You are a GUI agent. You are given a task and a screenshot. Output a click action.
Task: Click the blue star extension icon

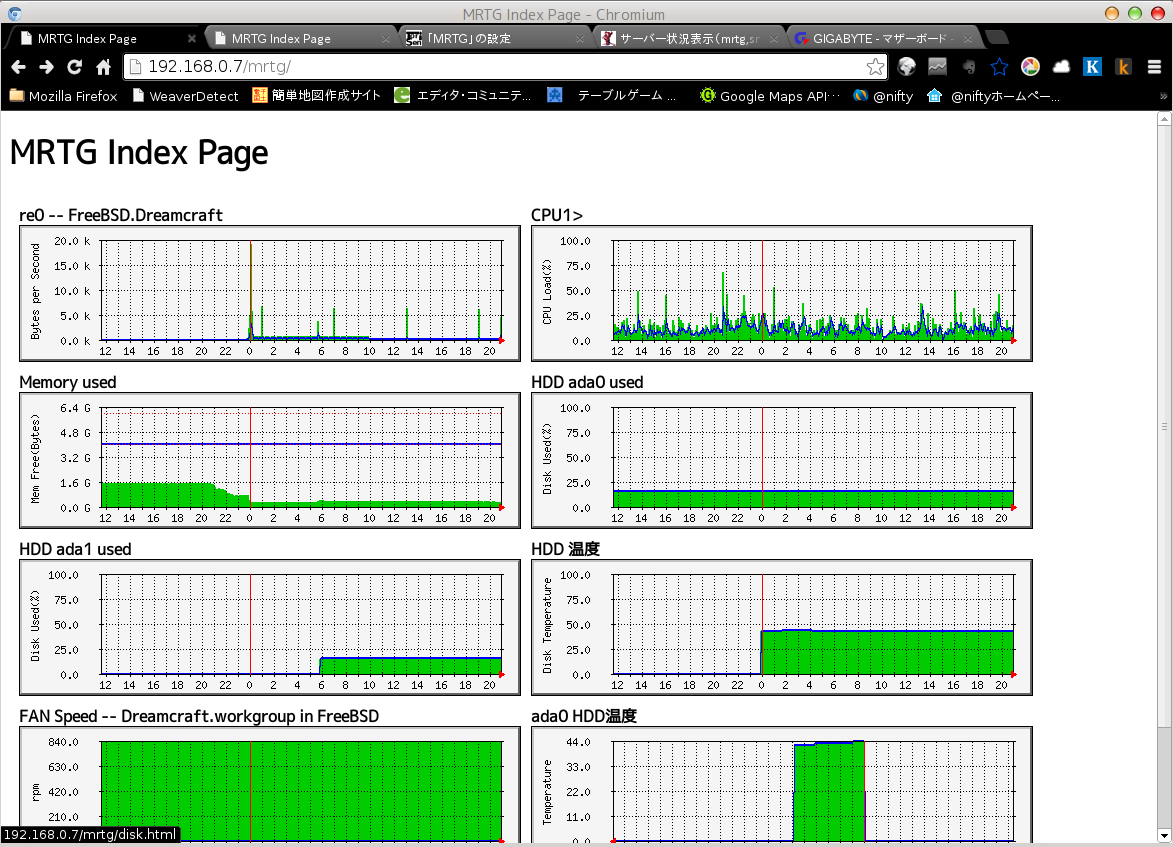tap(999, 67)
